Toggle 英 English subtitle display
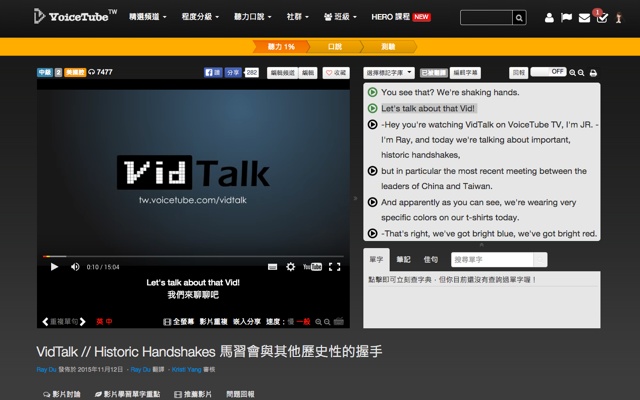640x400 pixels. point(99,322)
